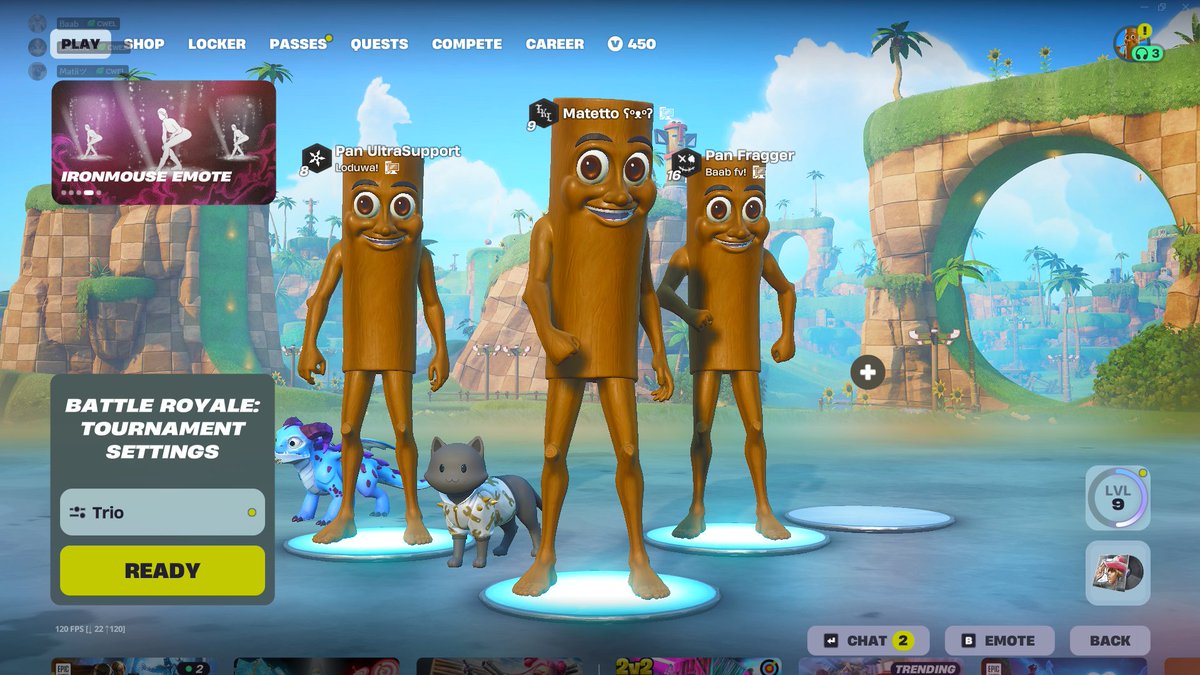Switch to the SHOP tab
Viewport: 1200px width, 675px height.
[x=144, y=44]
